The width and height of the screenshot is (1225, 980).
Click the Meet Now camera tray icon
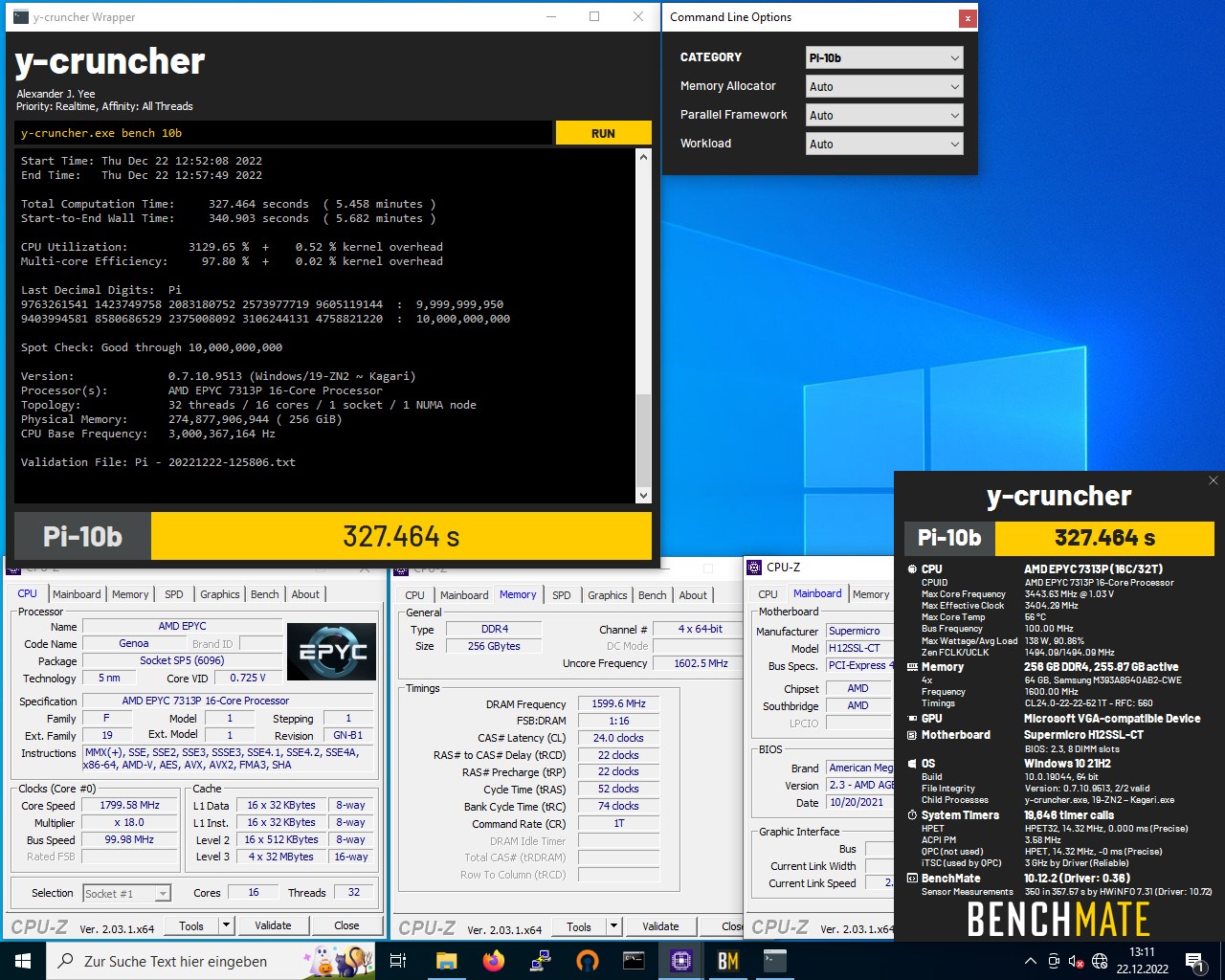point(1054,961)
